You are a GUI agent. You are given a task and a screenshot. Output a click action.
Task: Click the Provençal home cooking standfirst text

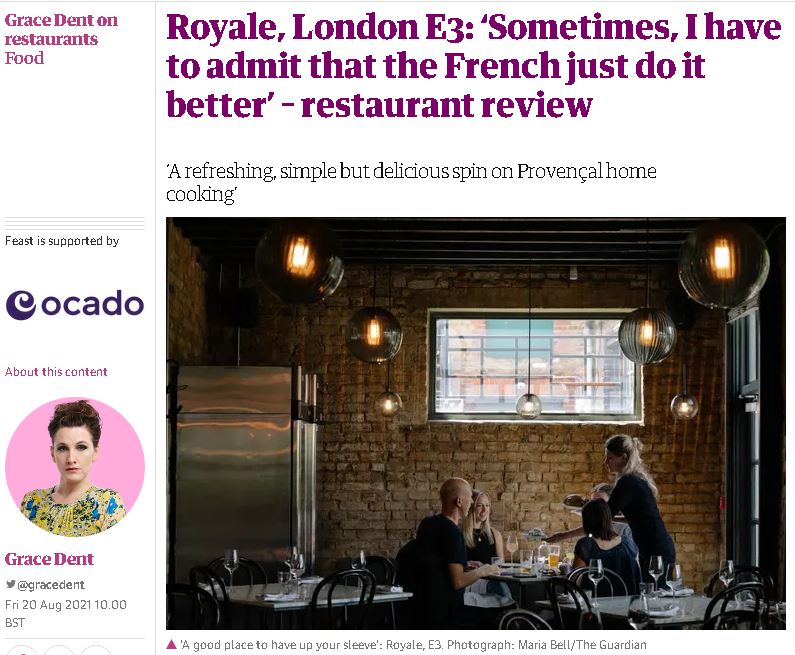(411, 183)
